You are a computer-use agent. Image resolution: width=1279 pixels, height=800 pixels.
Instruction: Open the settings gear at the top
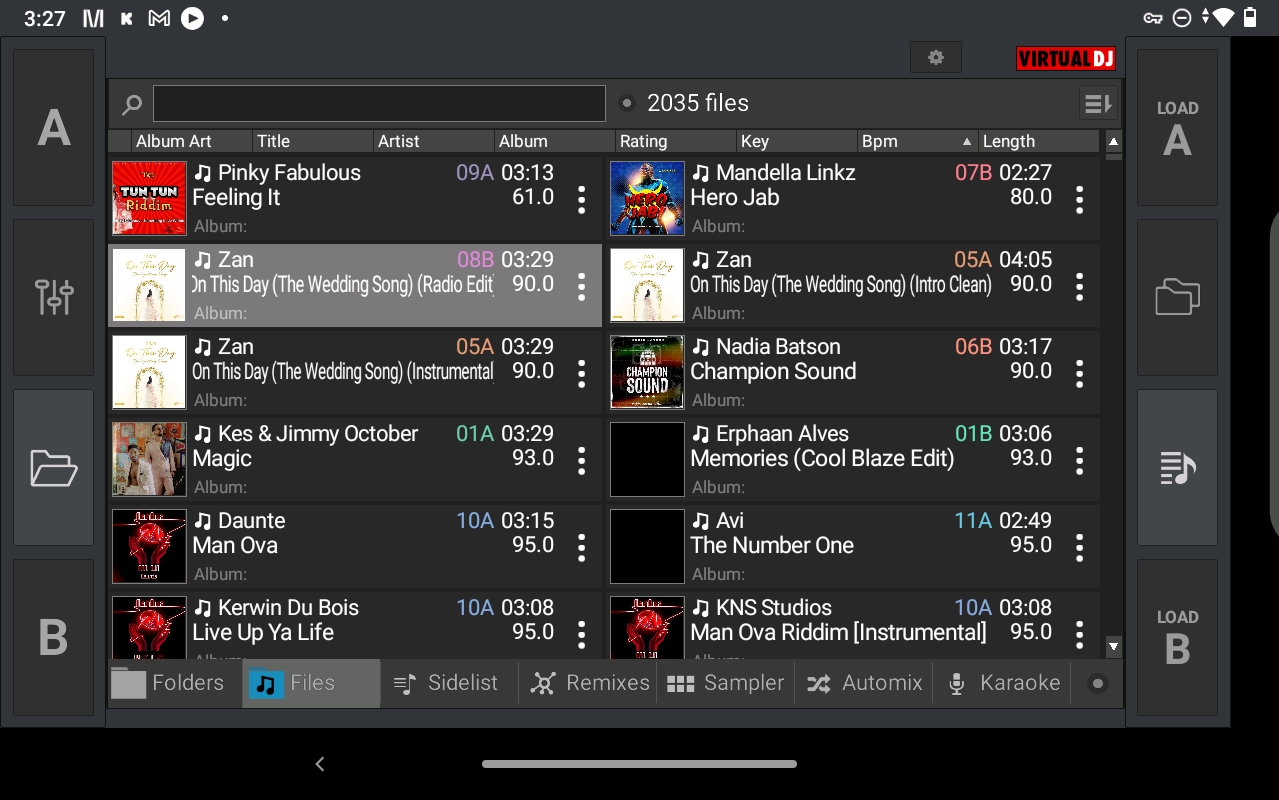click(x=935, y=58)
